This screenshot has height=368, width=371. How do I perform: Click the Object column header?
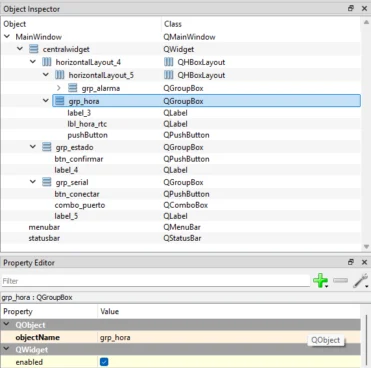[81, 24]
